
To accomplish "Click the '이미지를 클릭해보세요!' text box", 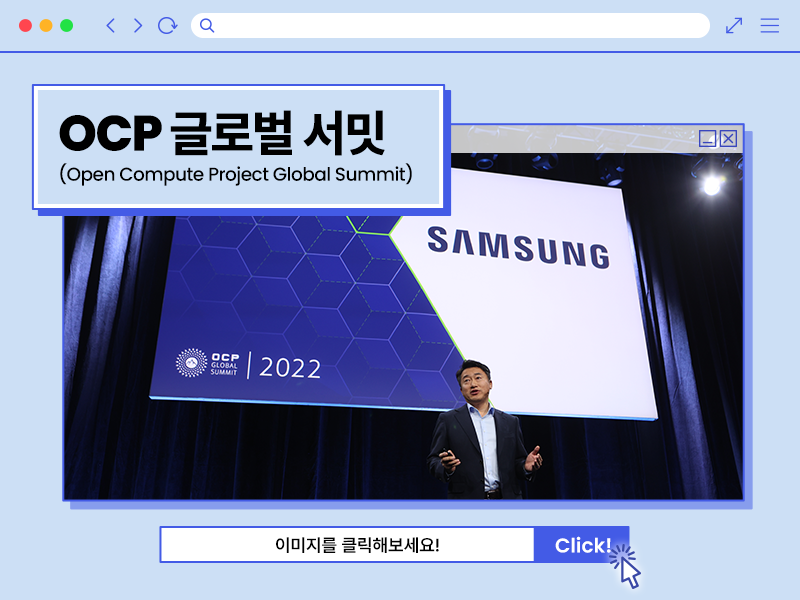I will (x=347, y=545).
